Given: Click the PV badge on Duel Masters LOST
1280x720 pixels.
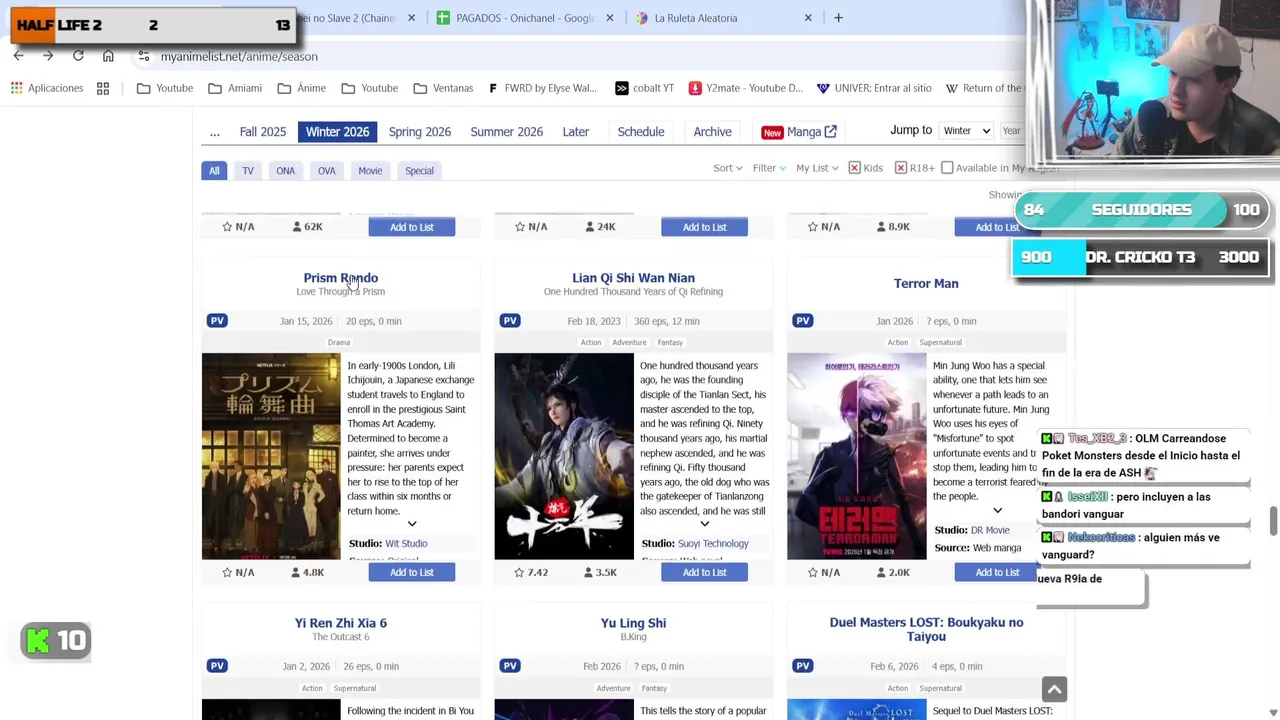Looking at the screenshot, I should (x=803, y=666).
